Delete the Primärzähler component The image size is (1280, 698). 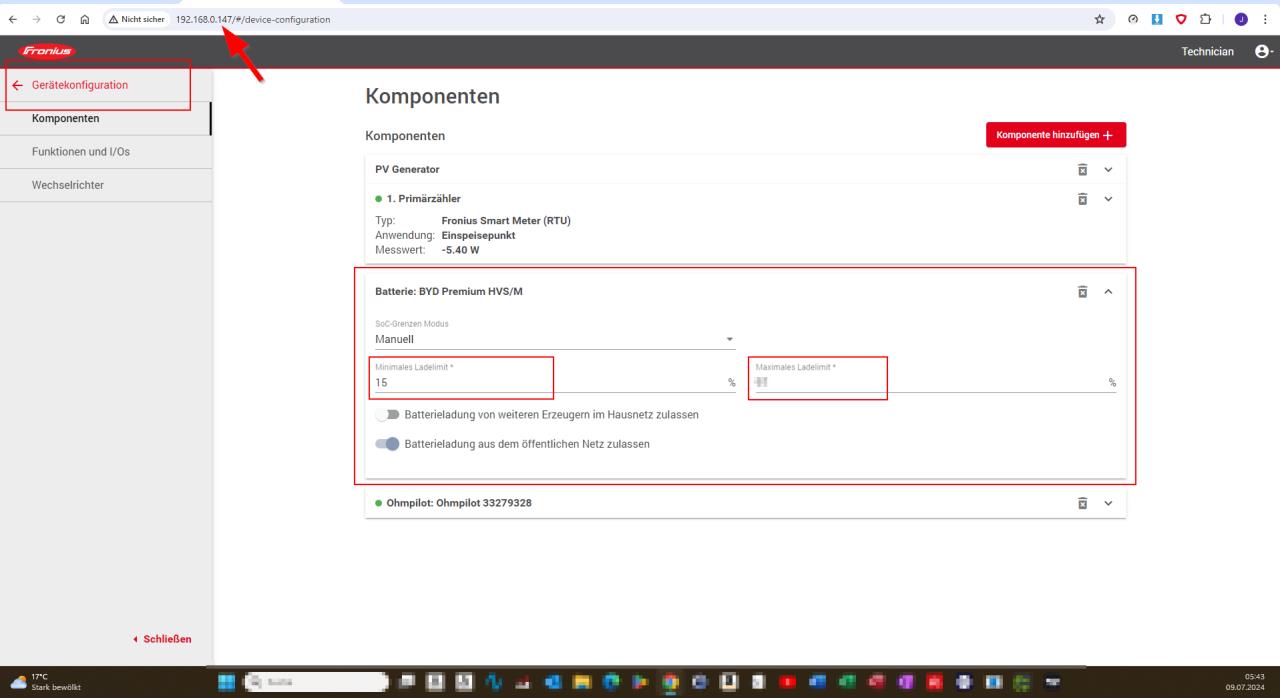pos(1082,199)
